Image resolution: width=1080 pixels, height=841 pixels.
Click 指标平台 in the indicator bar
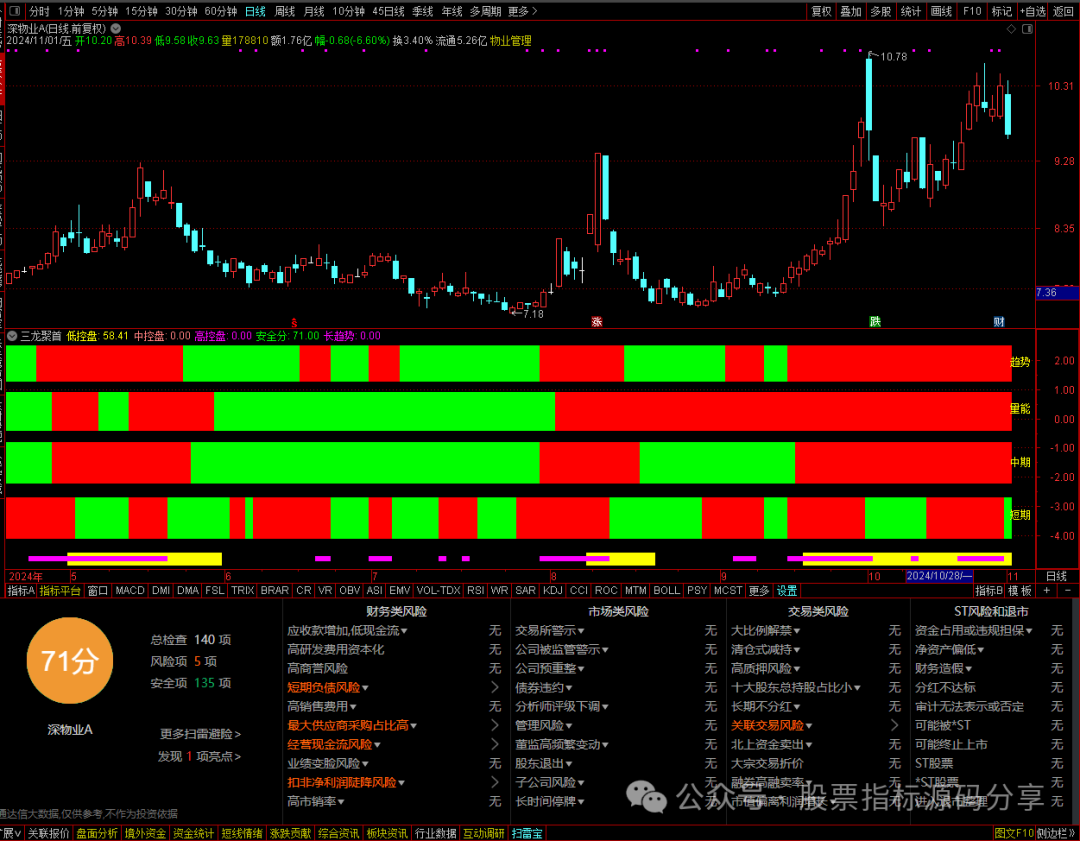tap(60, 590)
